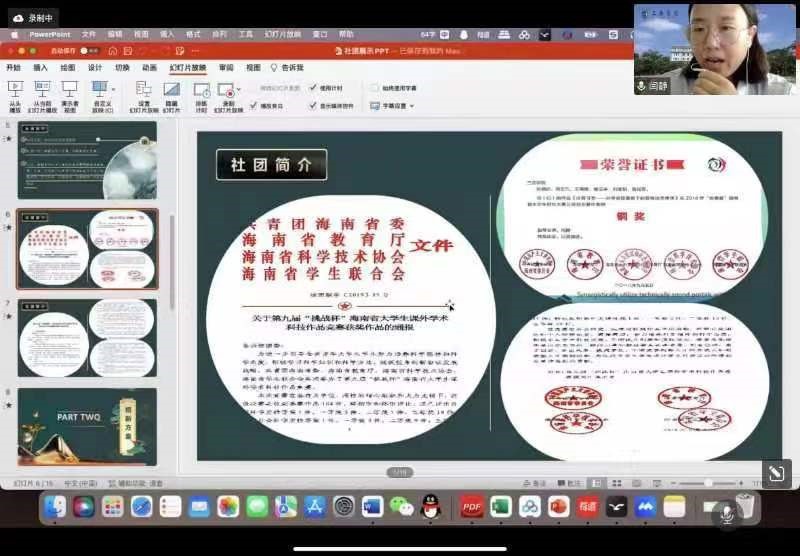Open Finder from the dock

point(55,507)
